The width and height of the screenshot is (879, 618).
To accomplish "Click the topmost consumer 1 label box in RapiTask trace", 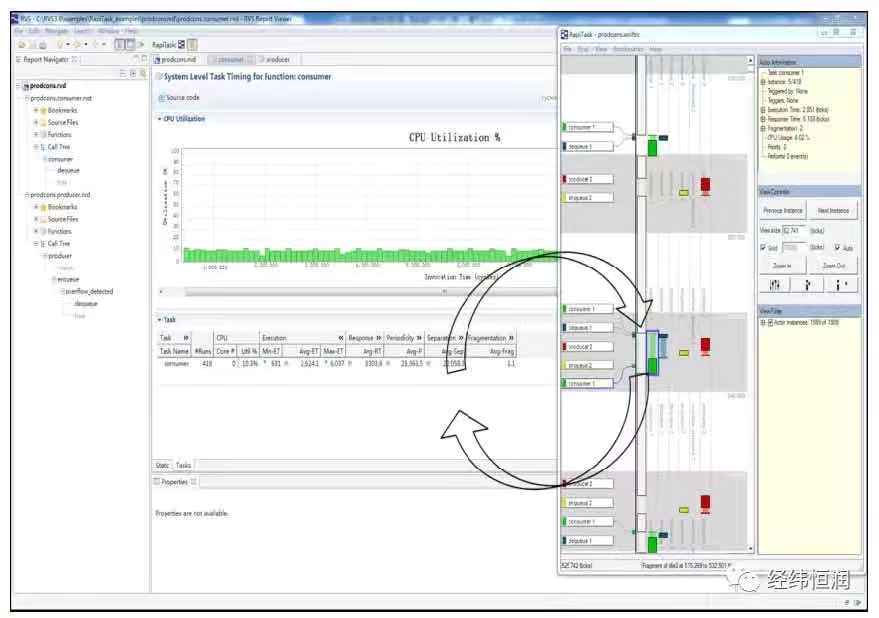I will [587, 127].
